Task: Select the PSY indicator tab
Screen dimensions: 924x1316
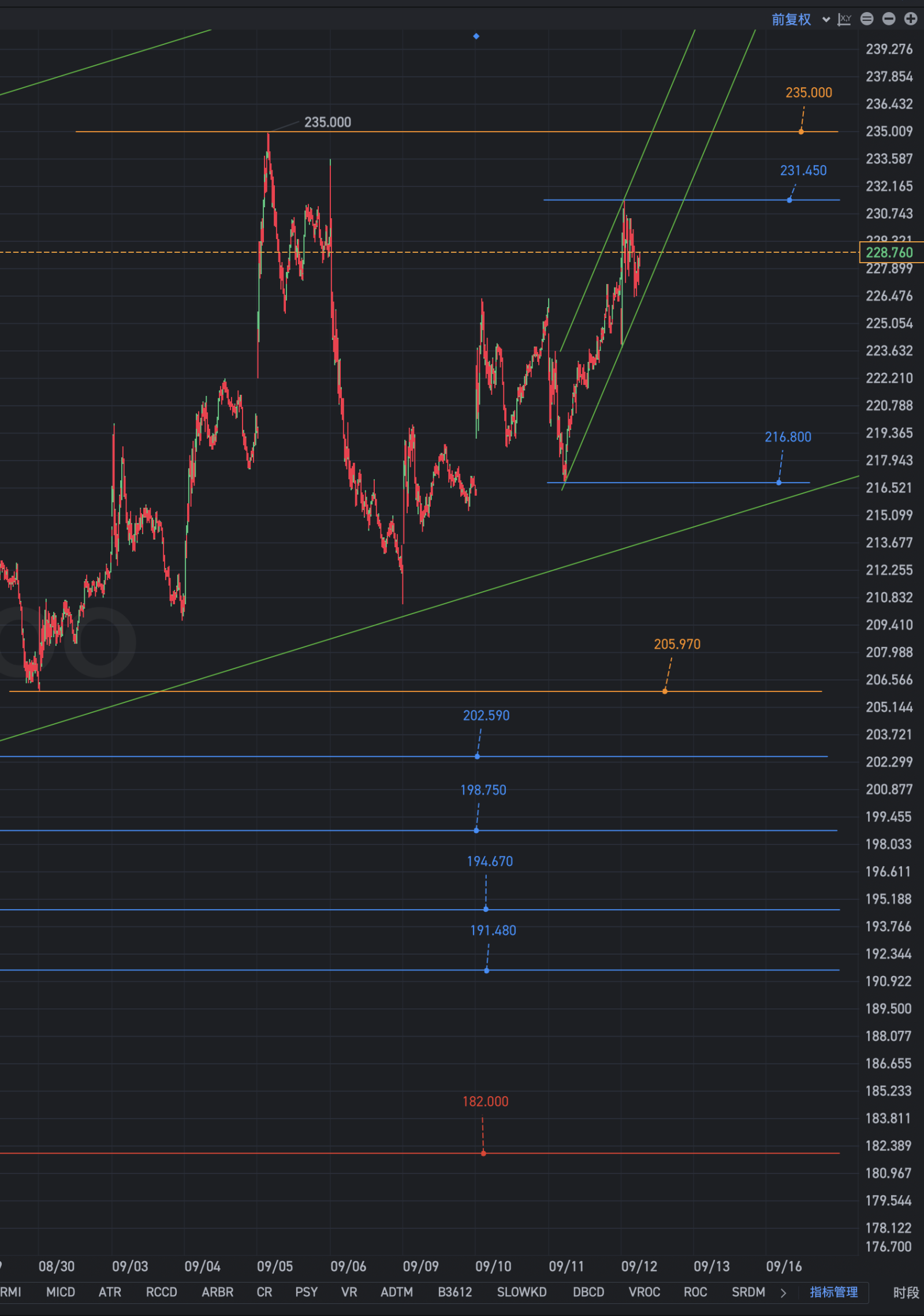Action: (307, 1292)
